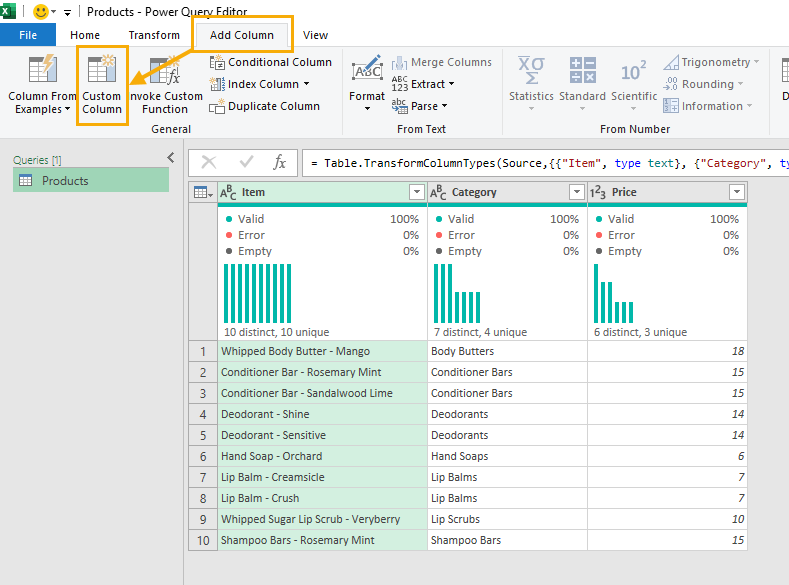Click cell Hand Soaps
Image resolution: width=789 pixels, height=585 pixels.
click(x=507, y=456)
